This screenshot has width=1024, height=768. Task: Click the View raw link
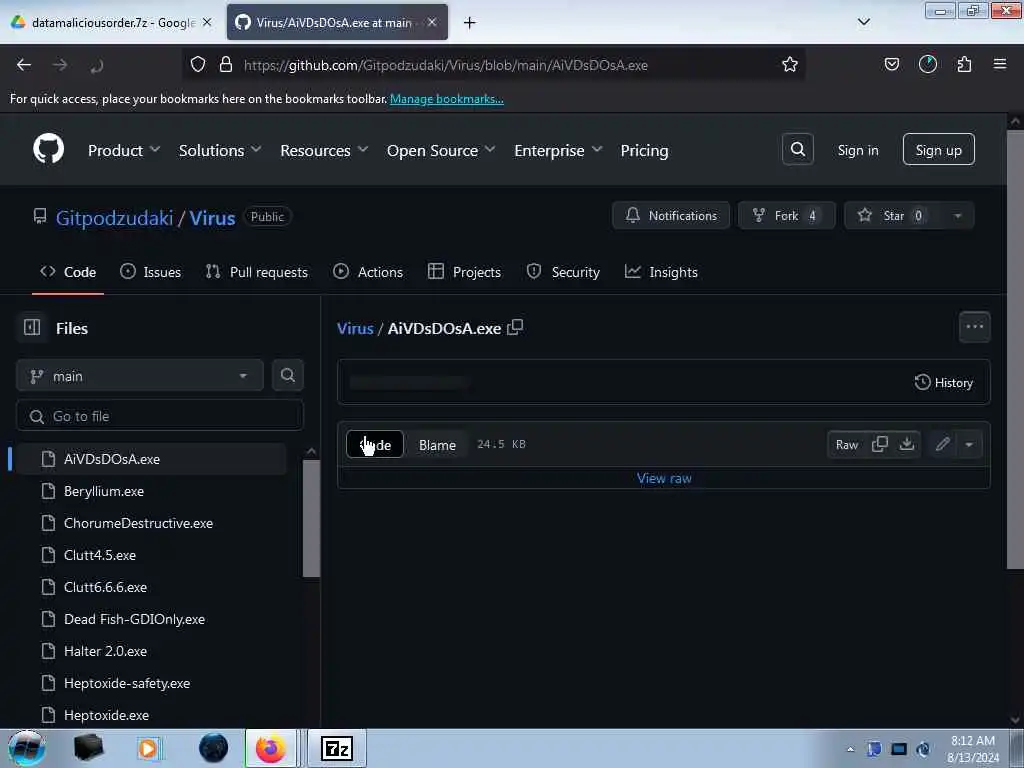pos(664,478)
